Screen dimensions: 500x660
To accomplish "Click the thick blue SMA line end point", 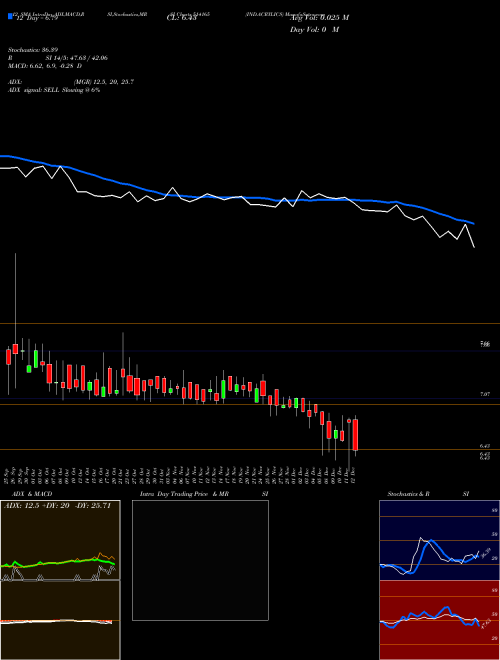I will pos(473,224).
